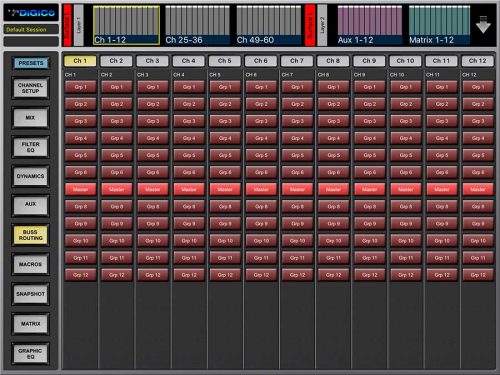Screen dimensions: 500x375
Task: Select the Aux 1-12 bank thumbnail
Action: click(x=370, y=25)
